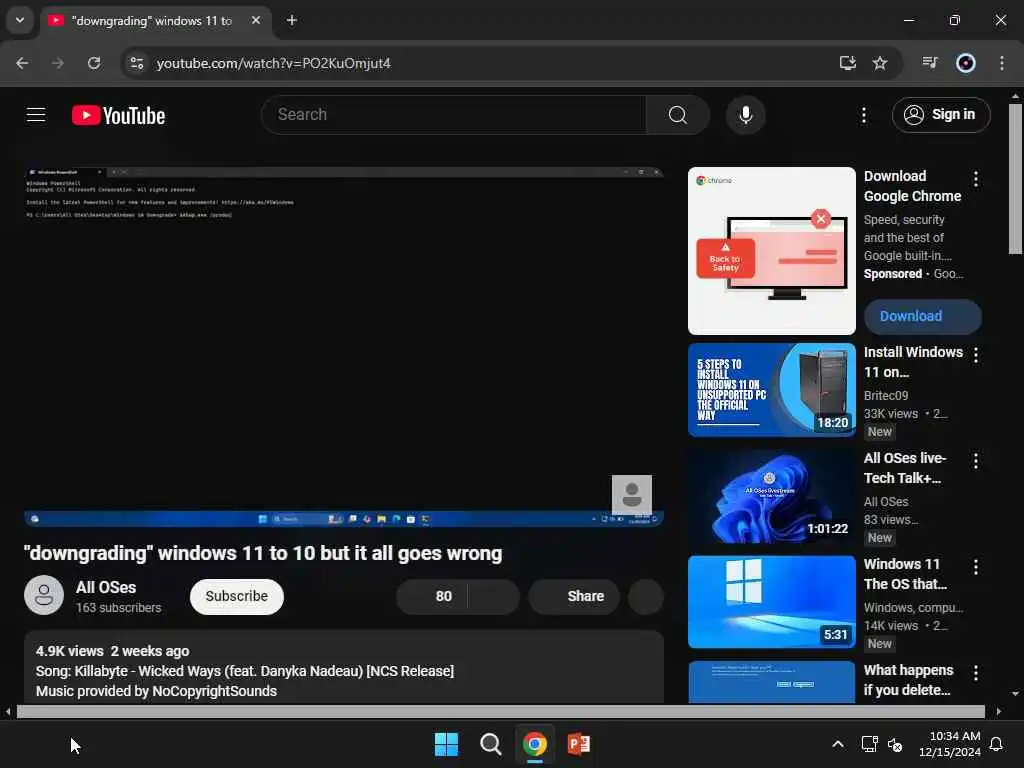Like the video showing 80 likes
Image resolution: width=1024 pixels, height=768 pixels.
coord(432,596)
